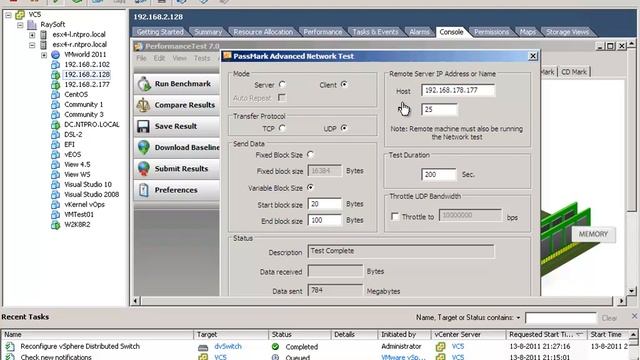Click the Run Benchmark icon button
The width and height of the screenshot is (640, 360).
(x=144, y=84)
